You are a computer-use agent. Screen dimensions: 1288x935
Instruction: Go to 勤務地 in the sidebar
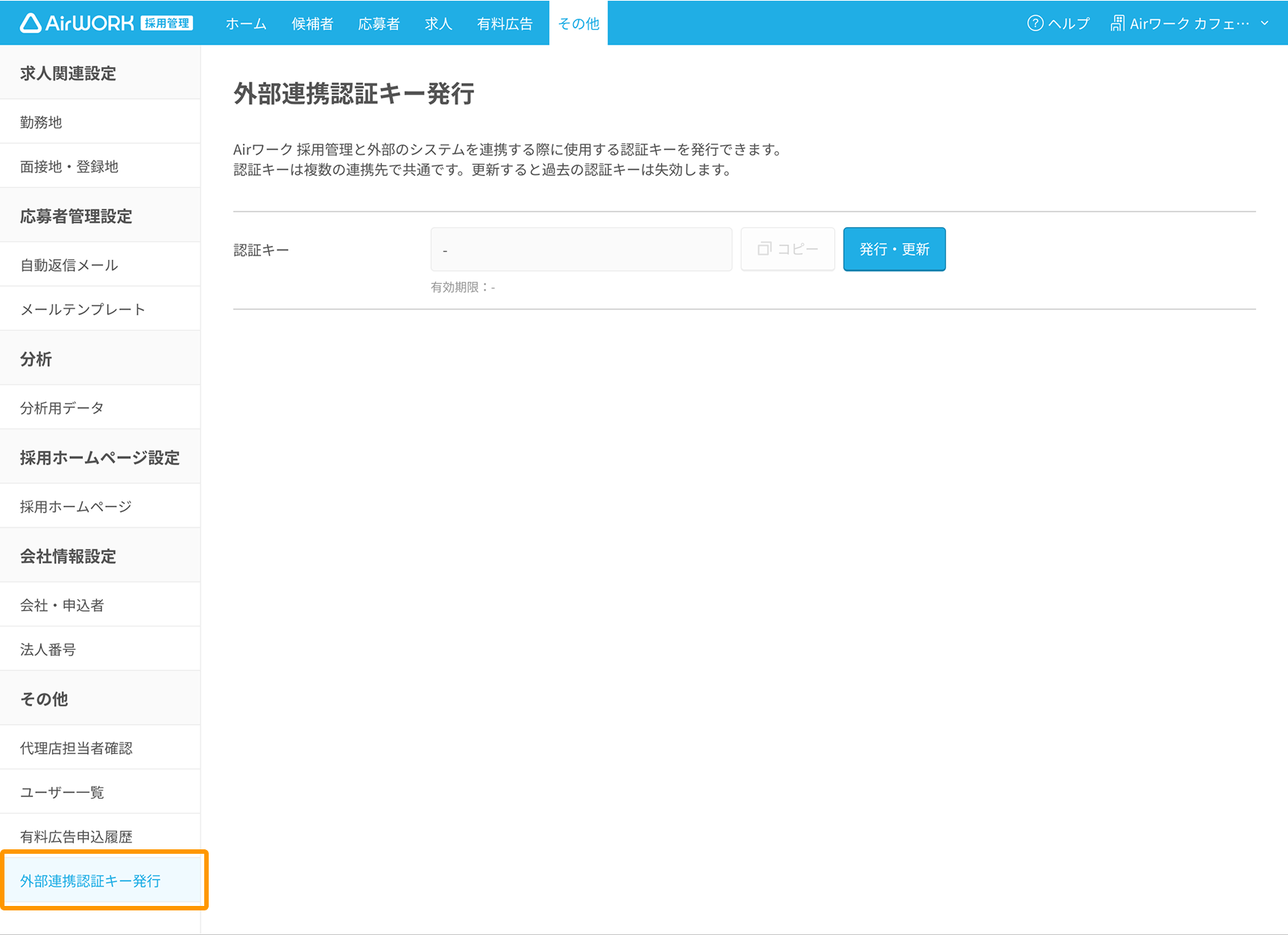100,122
